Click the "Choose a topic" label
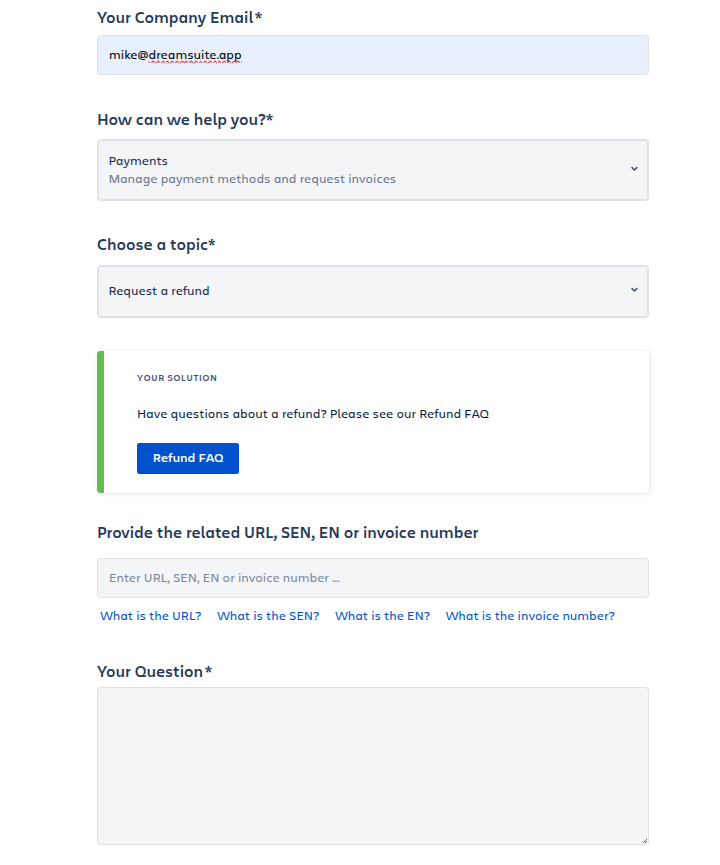 (156, 245)
